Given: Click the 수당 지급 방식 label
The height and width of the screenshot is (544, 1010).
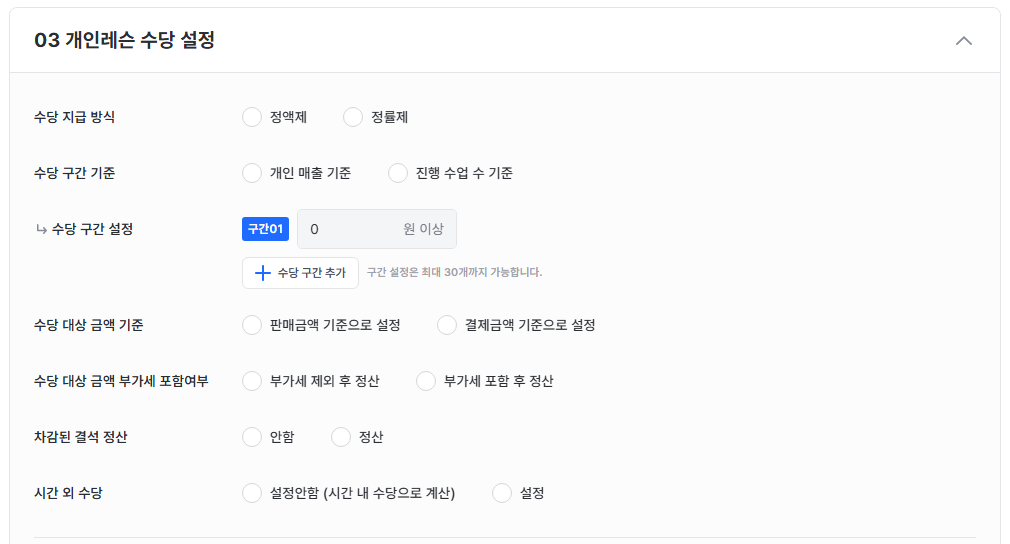Looking at the screenshot, I should (x=74, y=117).
